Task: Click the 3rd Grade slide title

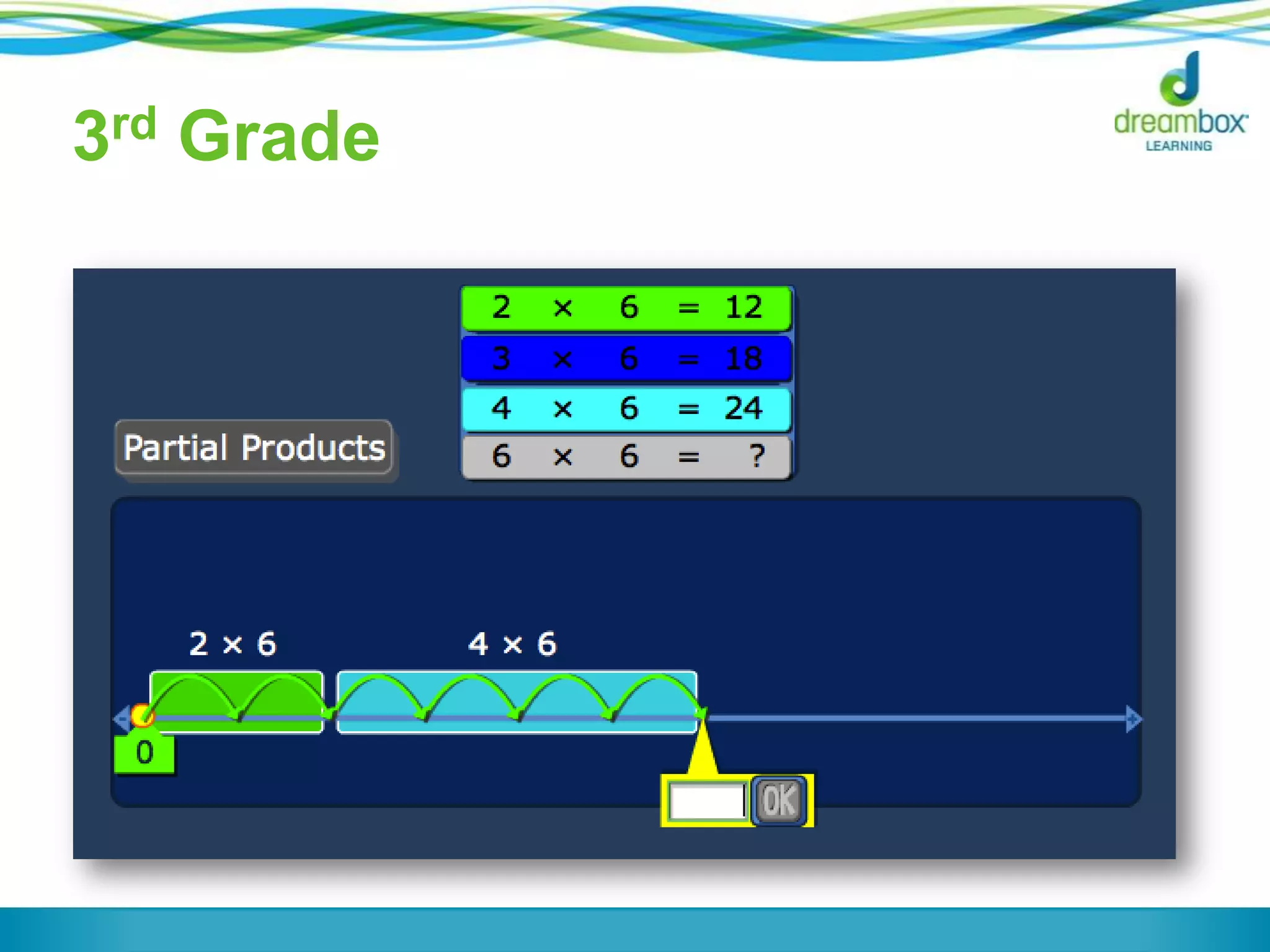Action: tap(226, 134)
